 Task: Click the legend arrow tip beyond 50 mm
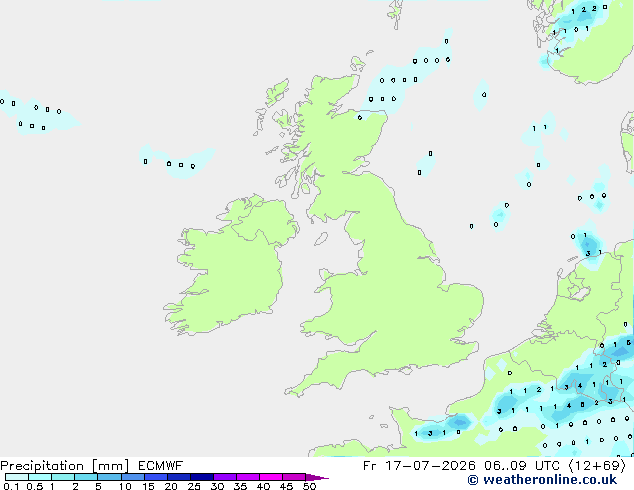pyautogui.click(x=317, y=477)
